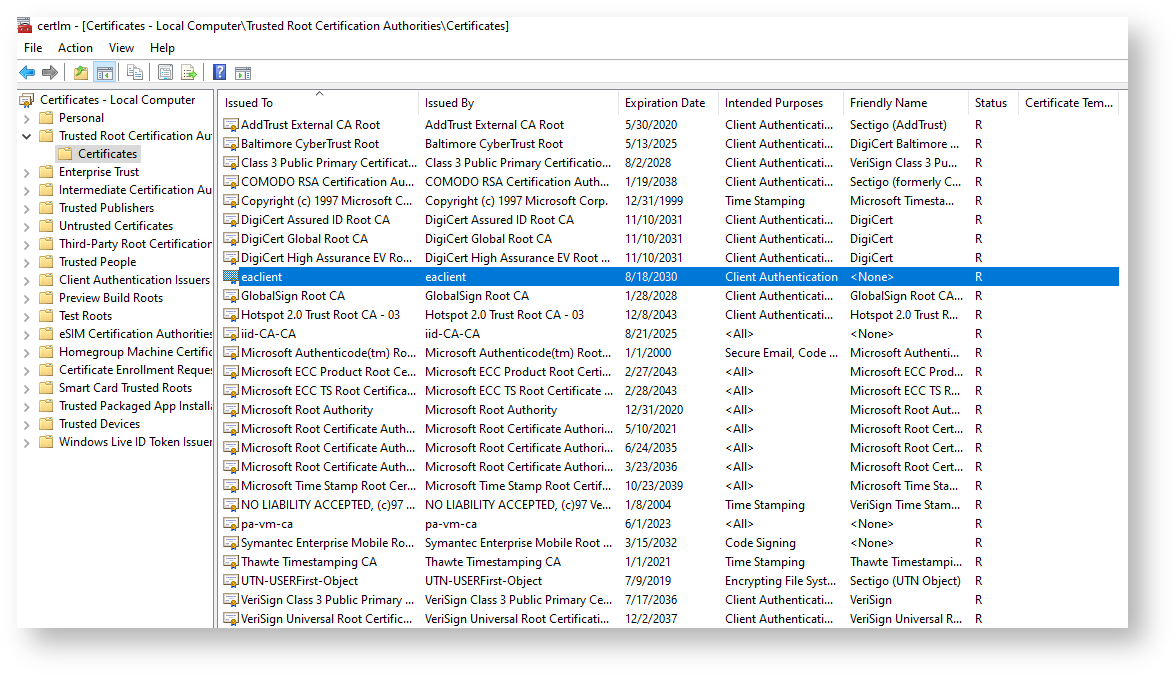The width and height of the screenshot is (1176, 676).
Task: Select the Untrusted Certificates folder
Action: click(x=115, y=226)
